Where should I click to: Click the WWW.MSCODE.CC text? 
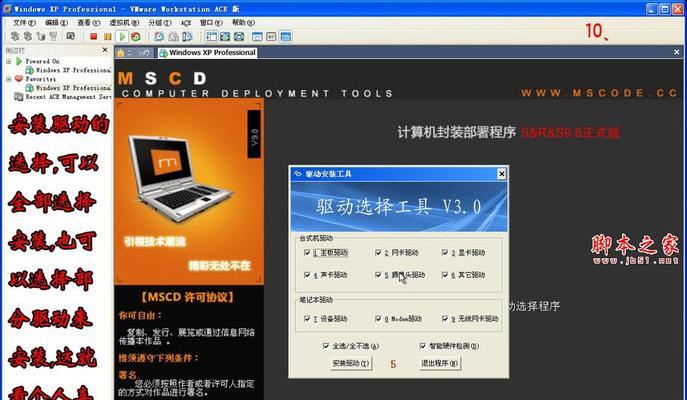click(x=599, y=93)
